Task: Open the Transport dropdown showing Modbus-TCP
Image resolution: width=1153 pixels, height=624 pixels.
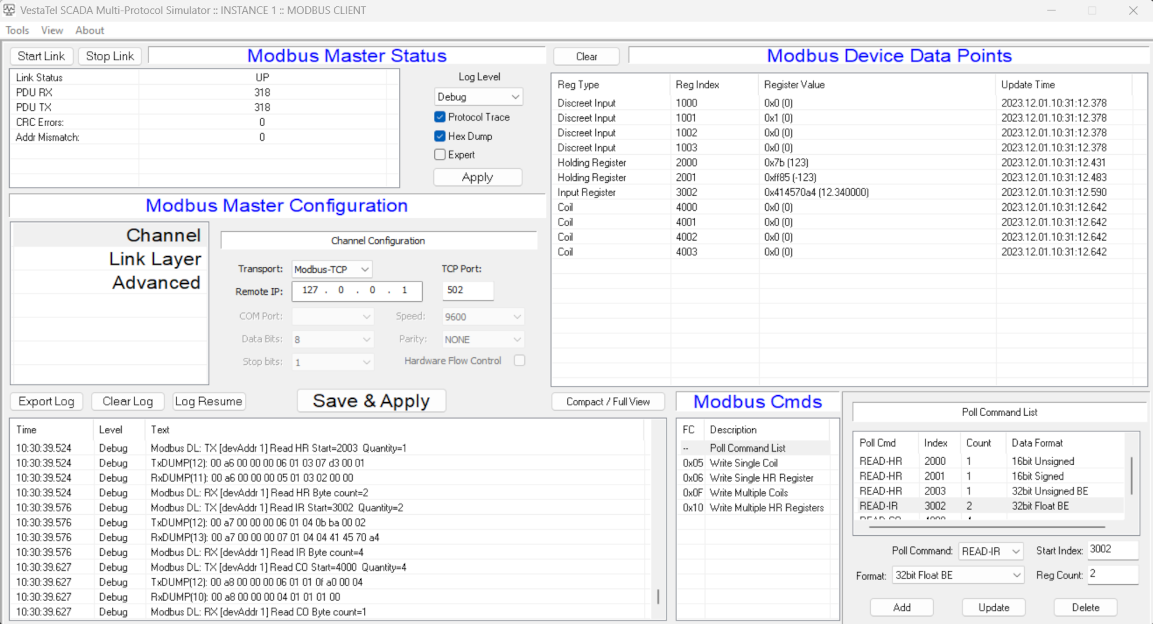Action: pyautogui.click(x=332, y=269)
